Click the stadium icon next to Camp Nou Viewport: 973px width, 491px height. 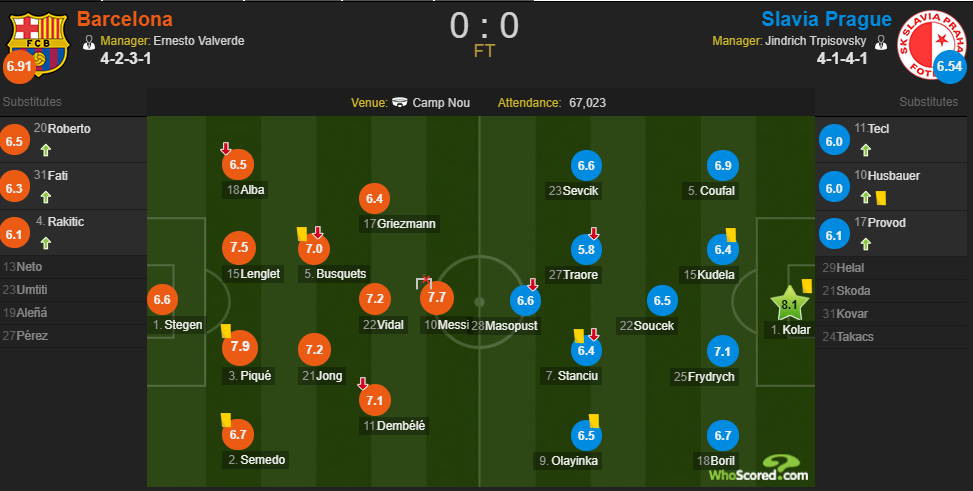400,102
